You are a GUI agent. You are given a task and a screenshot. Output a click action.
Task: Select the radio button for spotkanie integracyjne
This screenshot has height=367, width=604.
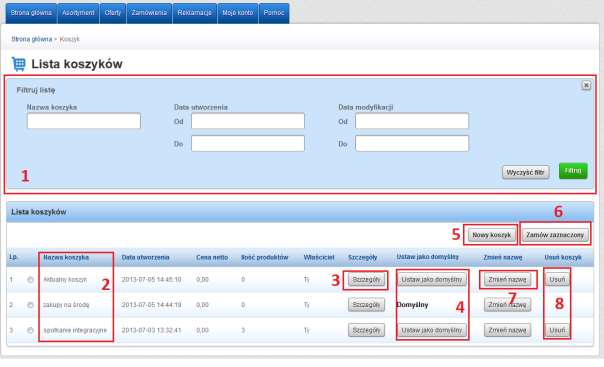(x=30, y=330)
